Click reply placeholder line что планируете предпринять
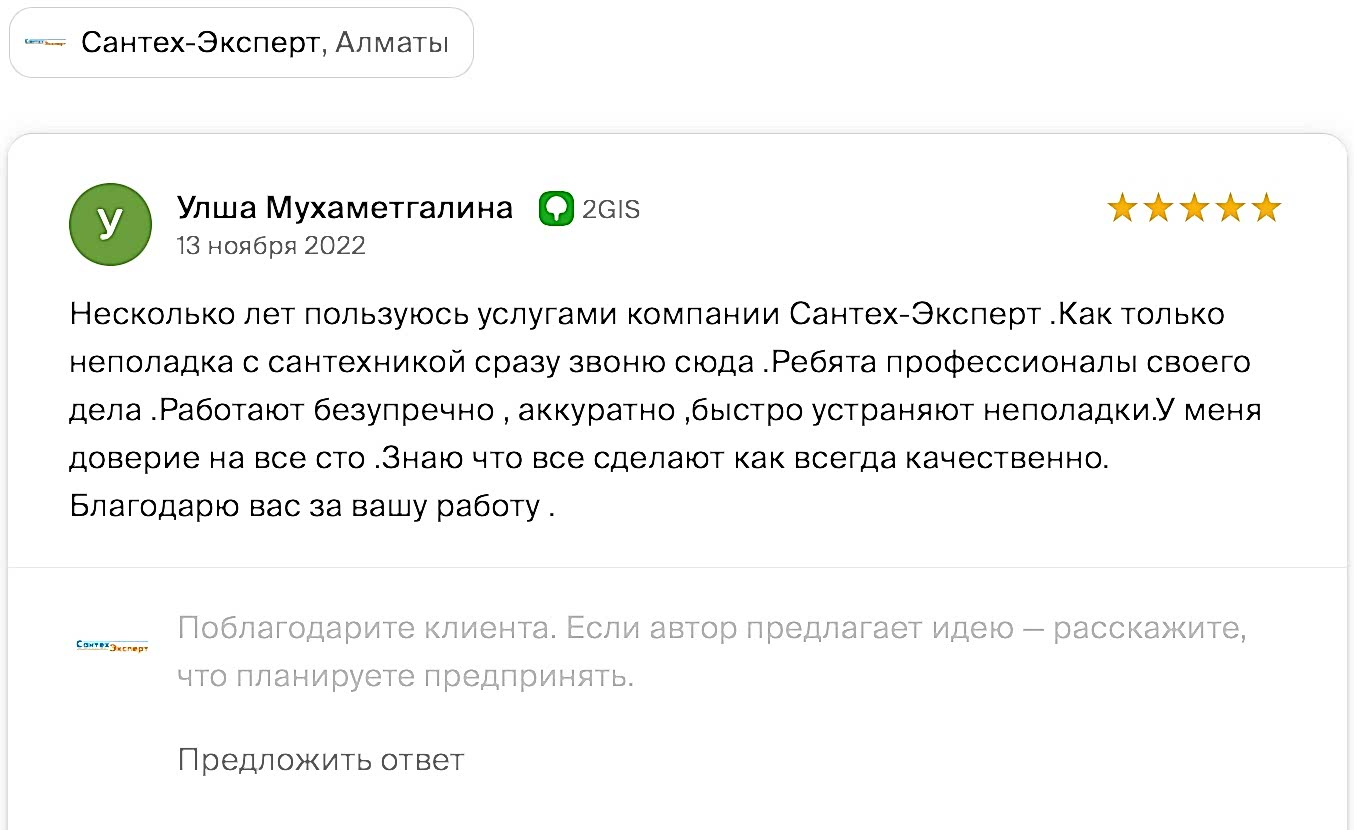The image size is (1354, 830). coord(406,677)
